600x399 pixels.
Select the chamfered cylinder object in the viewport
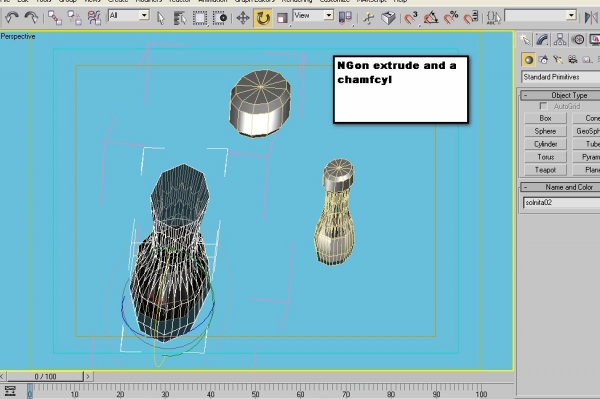point(260,103)
